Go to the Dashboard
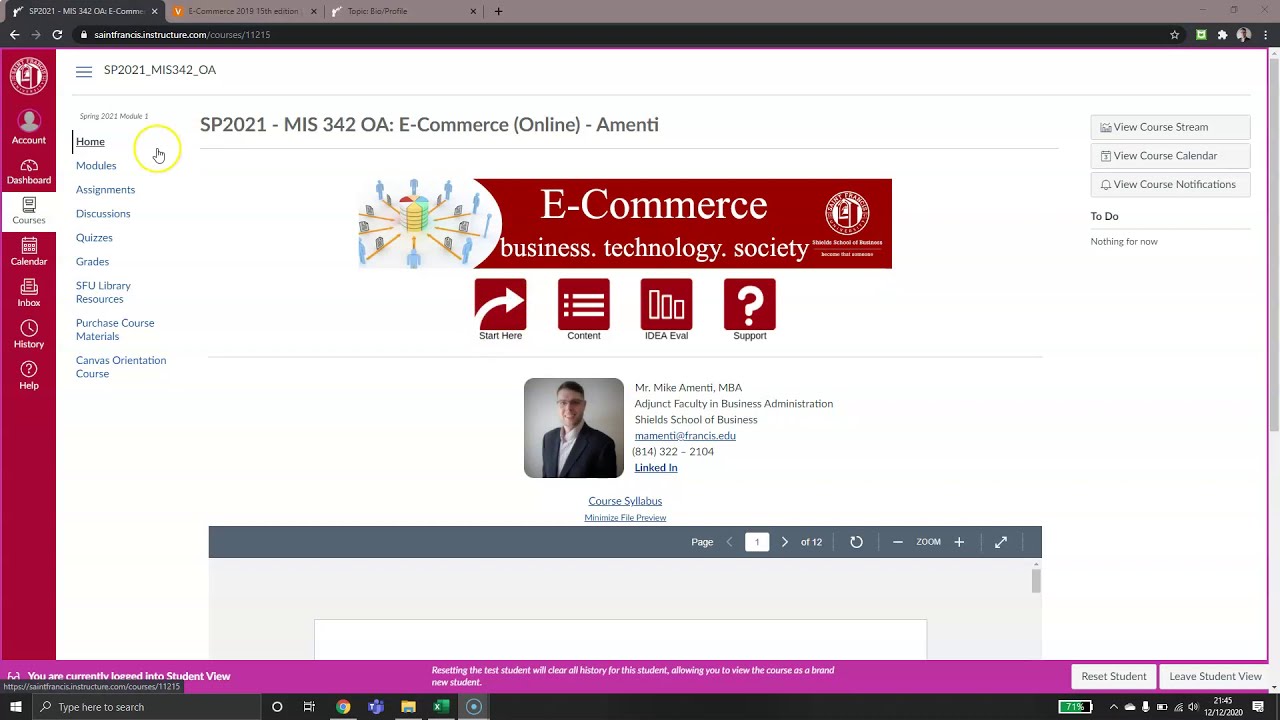1280x720 pixels. [28, 171]
